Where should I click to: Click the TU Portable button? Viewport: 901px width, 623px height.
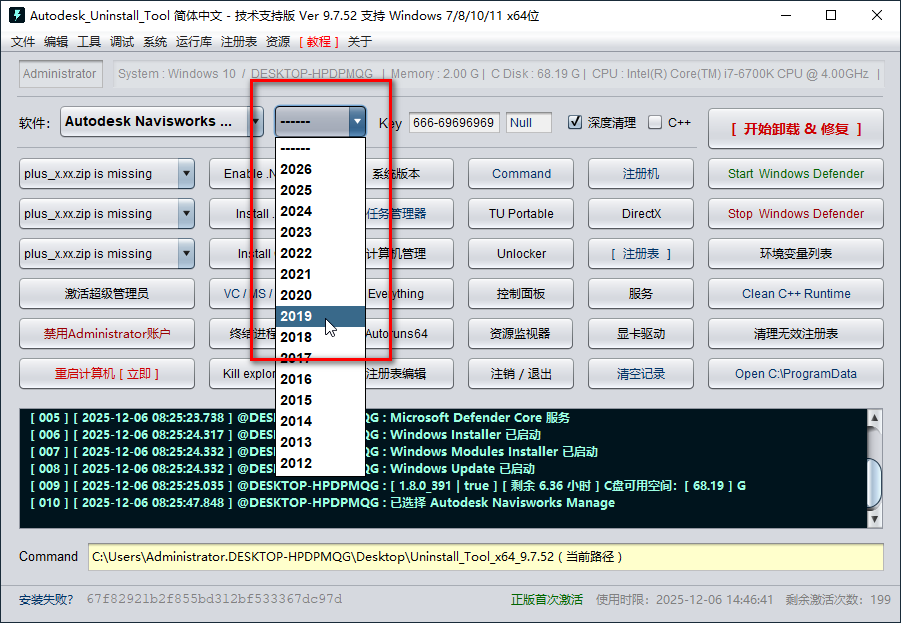[x=521, y=214]
